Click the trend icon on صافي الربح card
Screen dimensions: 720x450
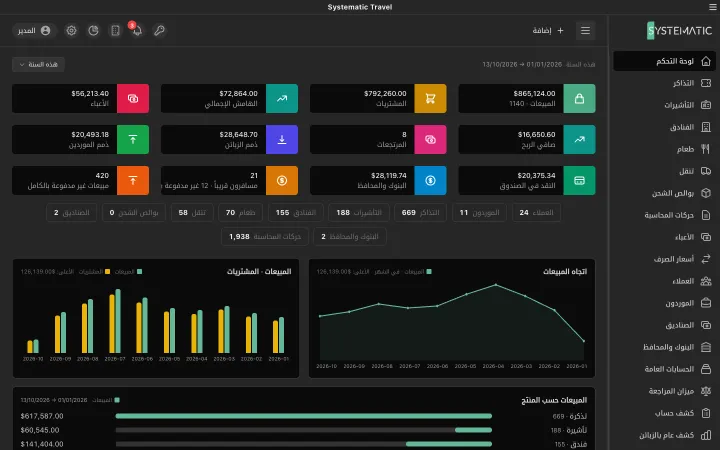579,139
